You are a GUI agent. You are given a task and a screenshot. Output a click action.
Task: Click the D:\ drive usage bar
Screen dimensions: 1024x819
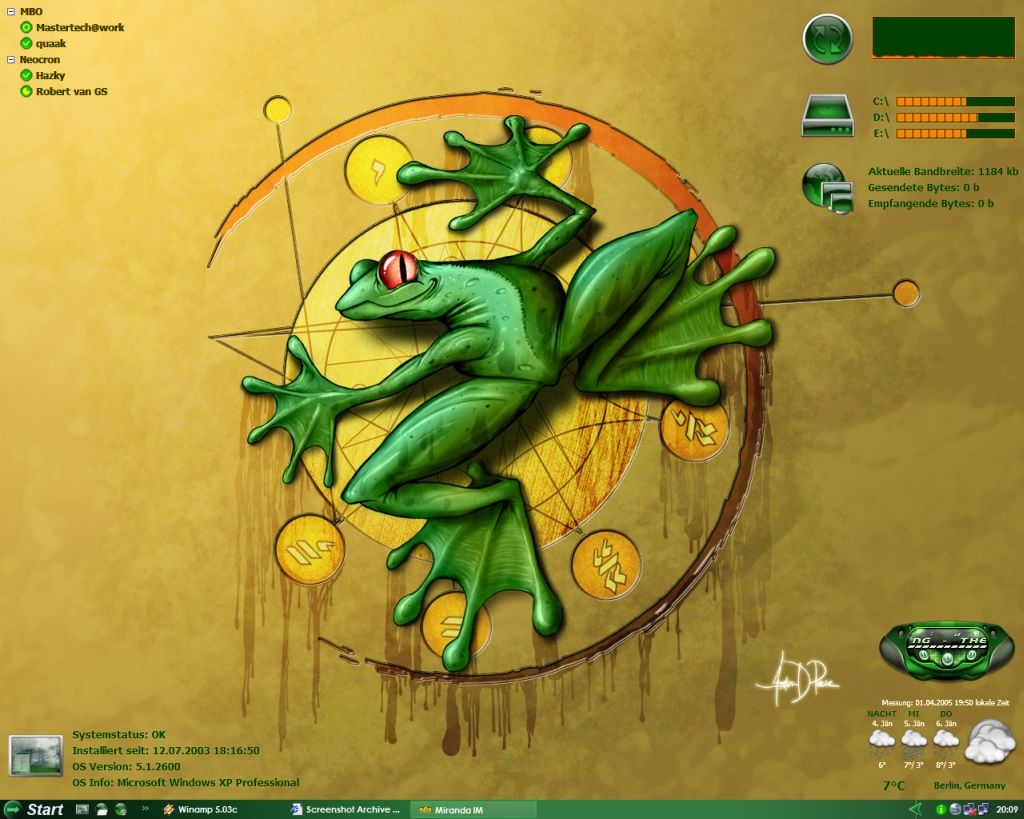coord(955,118)
